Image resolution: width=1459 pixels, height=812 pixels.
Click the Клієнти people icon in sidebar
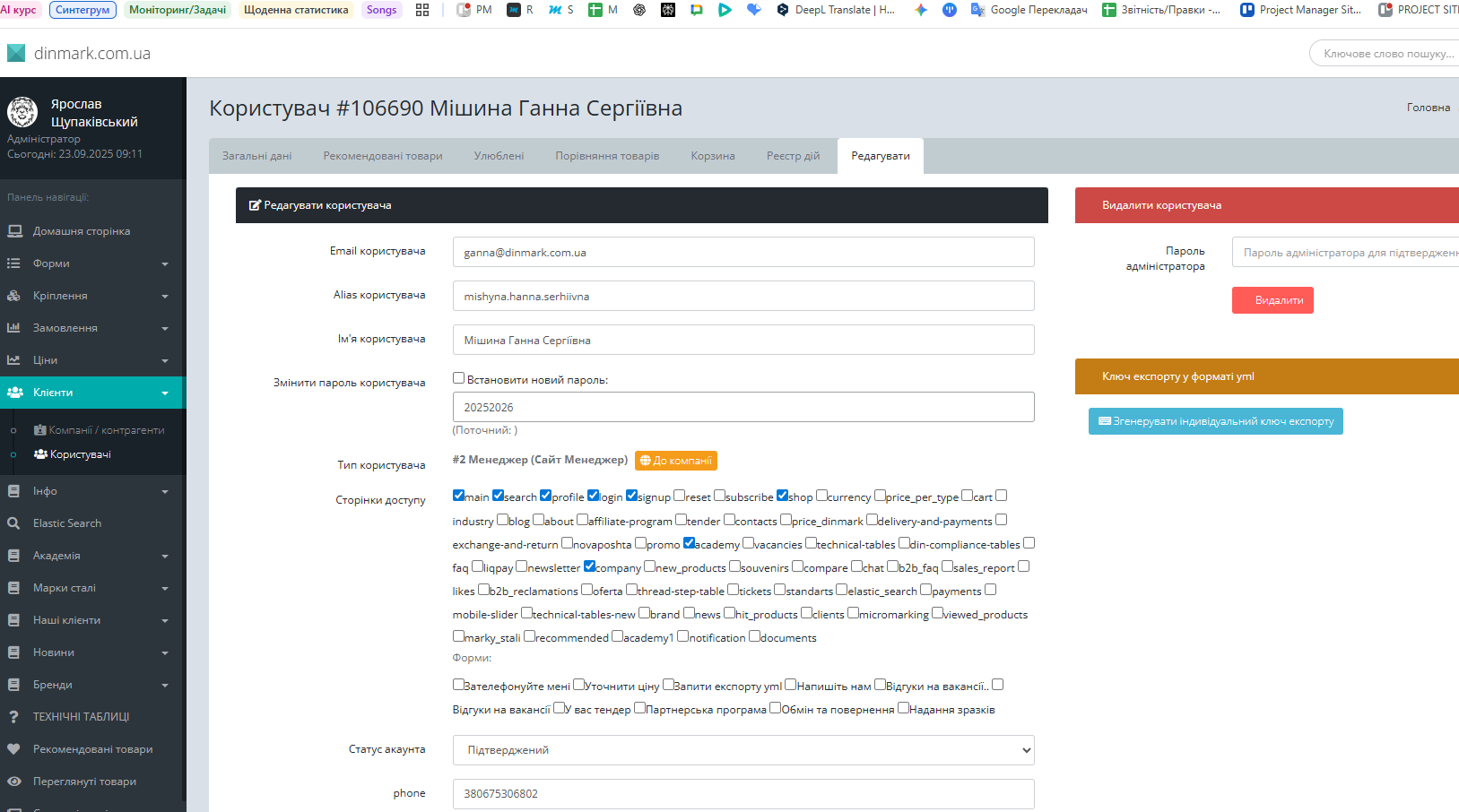coord(15,393)
